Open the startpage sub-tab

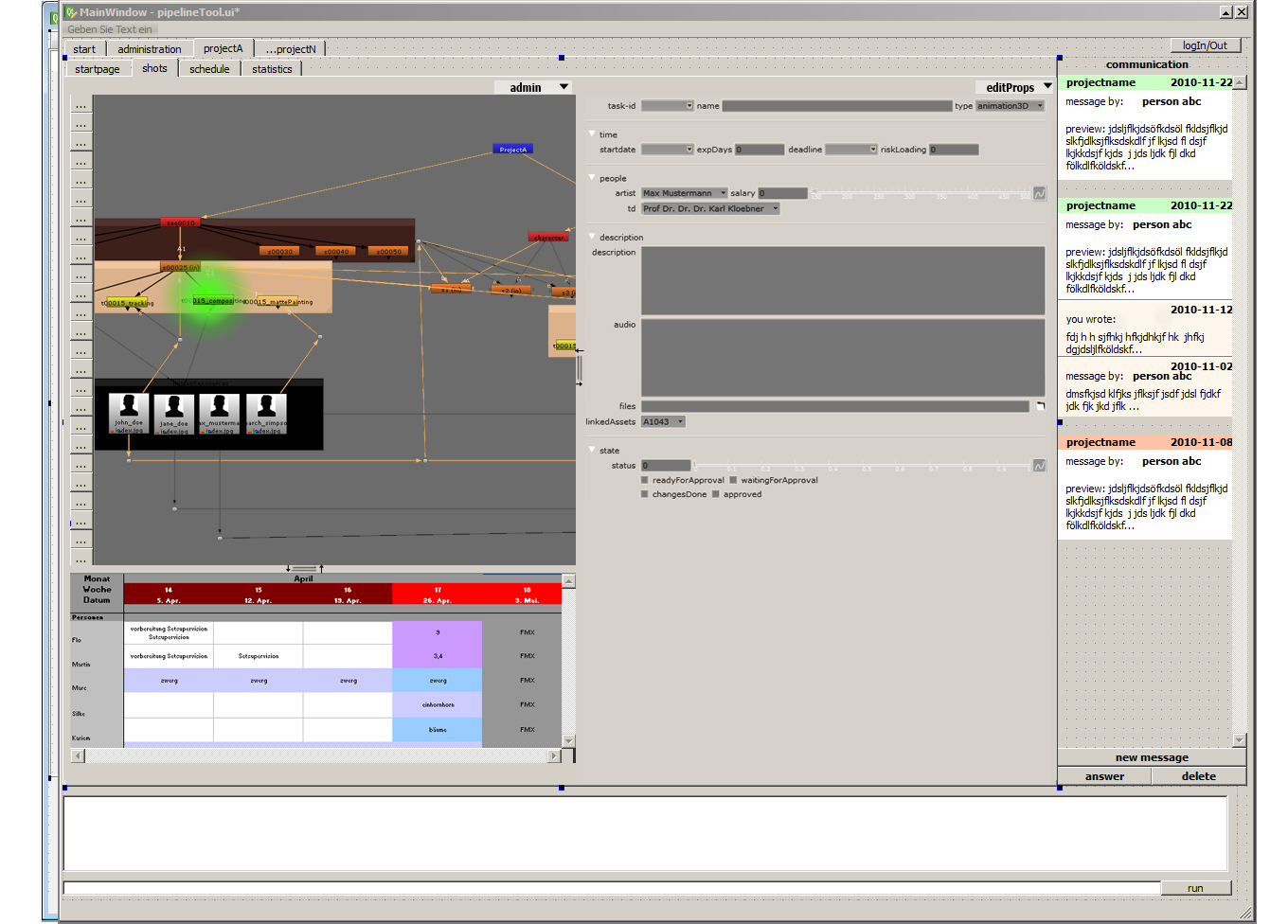coord(98,69)
